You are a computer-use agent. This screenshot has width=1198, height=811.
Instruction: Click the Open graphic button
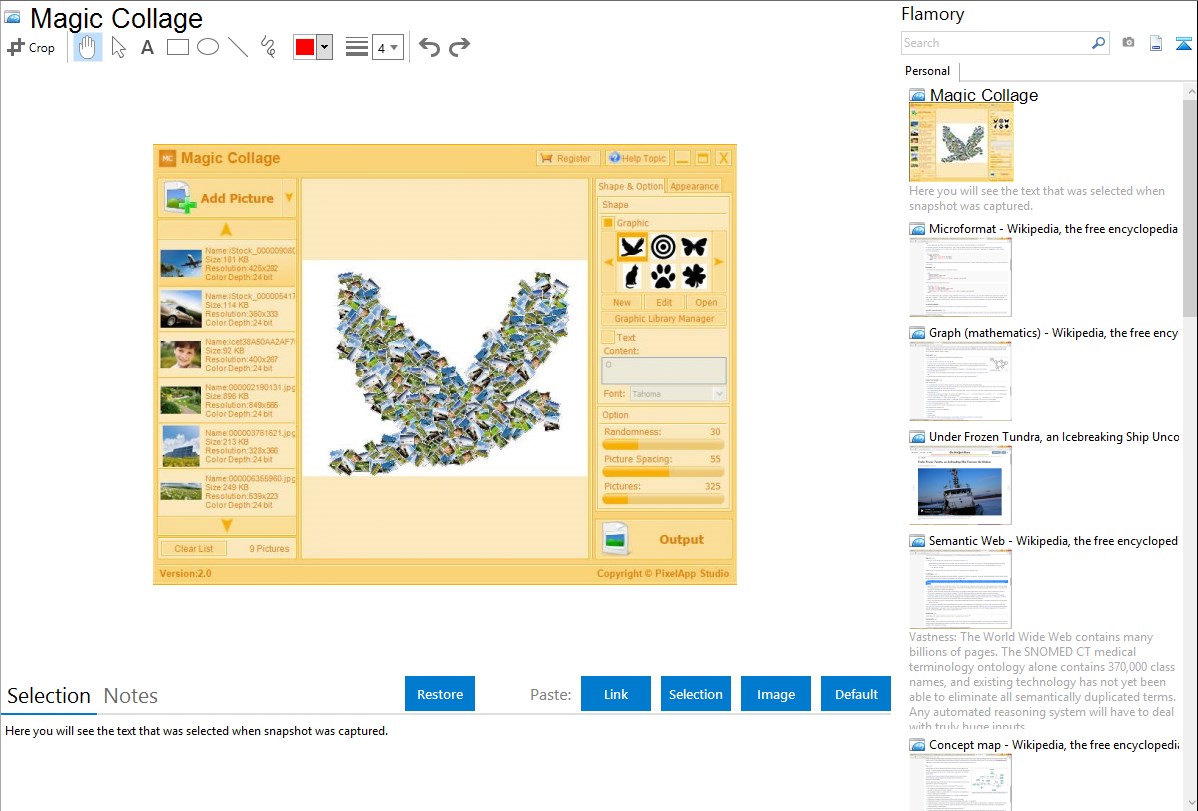click(x=706, y=303)
